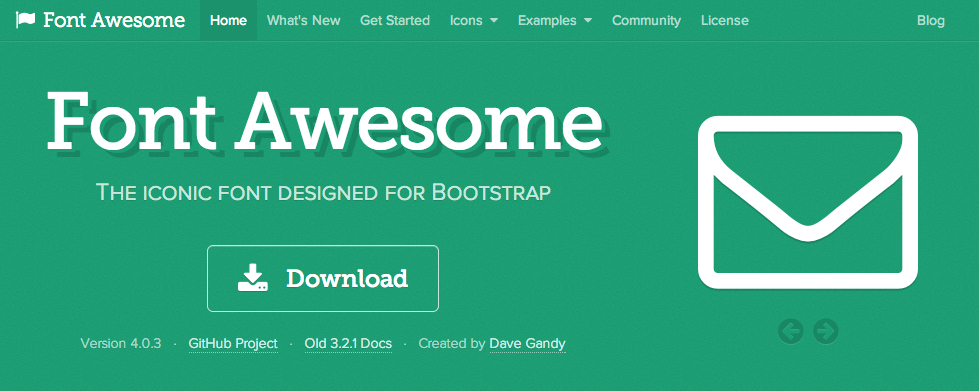Viewport: 979px width, 391px height.
Task: Click the download tray icon in button
Action: pyautogui.click(x=253, y=278)
